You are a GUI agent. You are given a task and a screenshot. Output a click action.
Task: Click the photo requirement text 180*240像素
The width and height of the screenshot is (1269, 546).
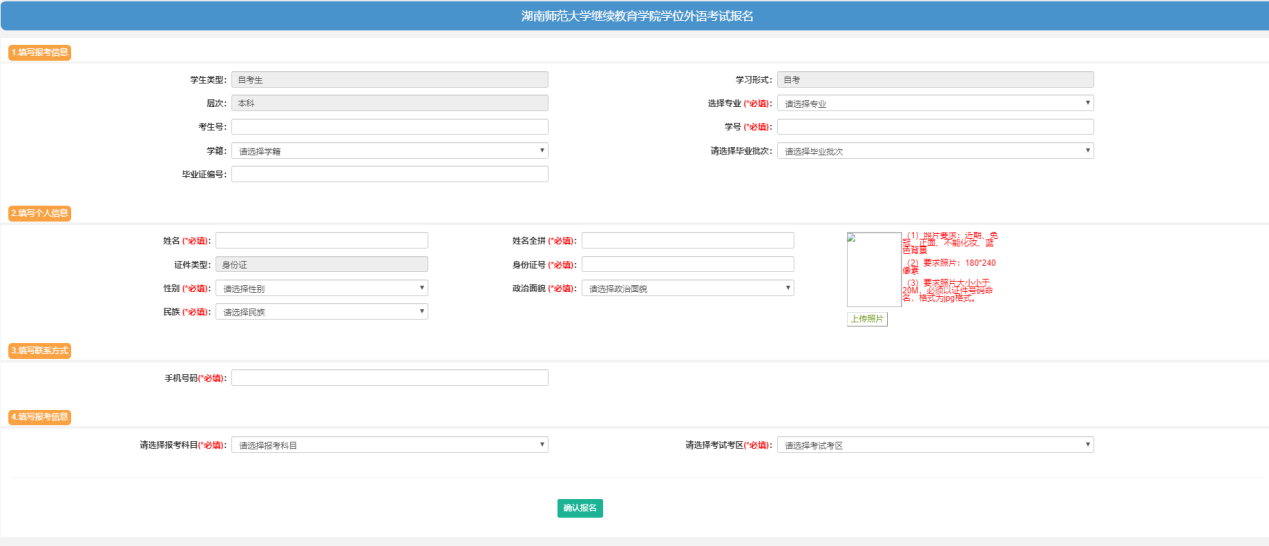click(950, 266)
